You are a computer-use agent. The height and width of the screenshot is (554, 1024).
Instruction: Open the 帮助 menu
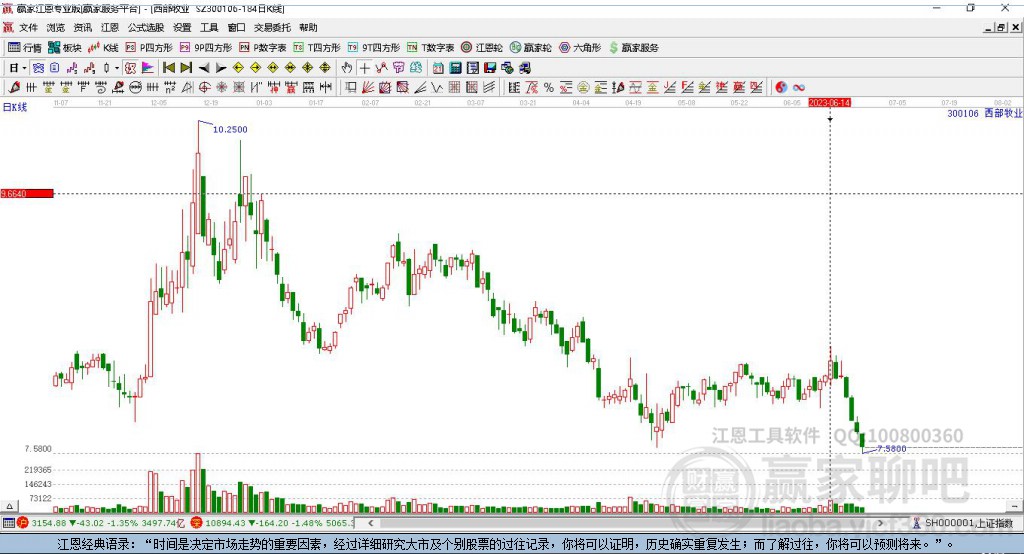308,27
